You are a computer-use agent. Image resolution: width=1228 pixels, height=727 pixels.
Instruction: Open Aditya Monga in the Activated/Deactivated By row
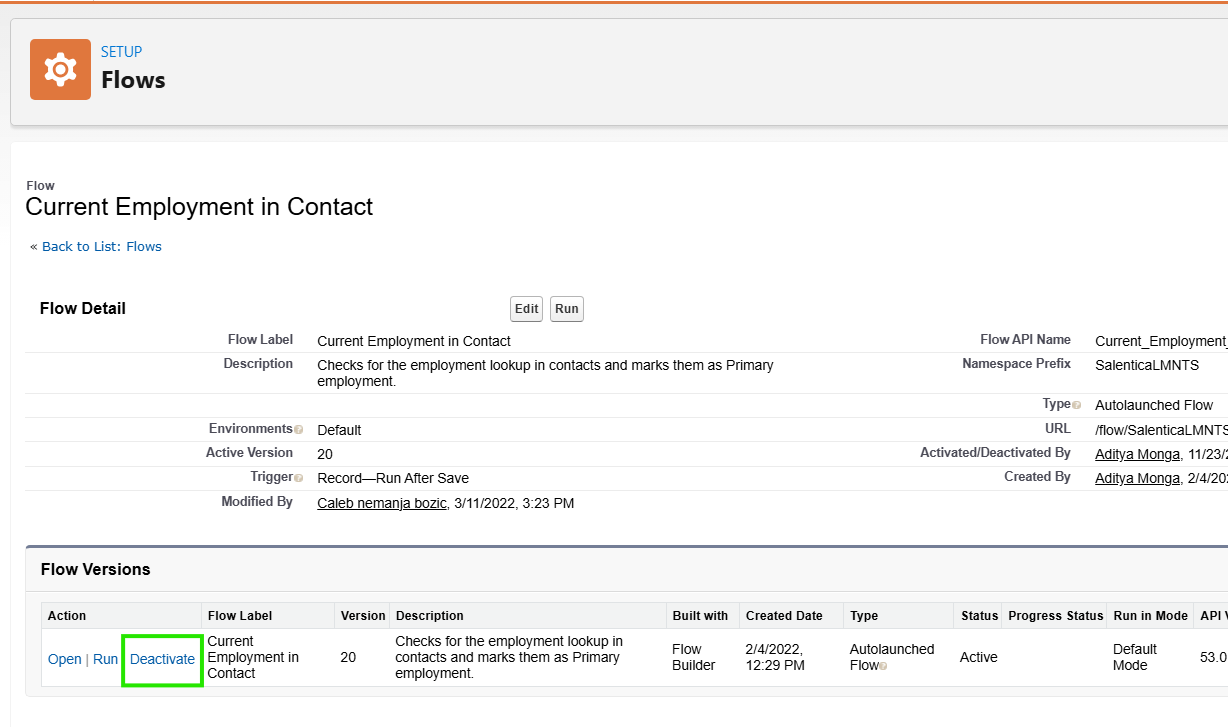[x=1137, y=454]
